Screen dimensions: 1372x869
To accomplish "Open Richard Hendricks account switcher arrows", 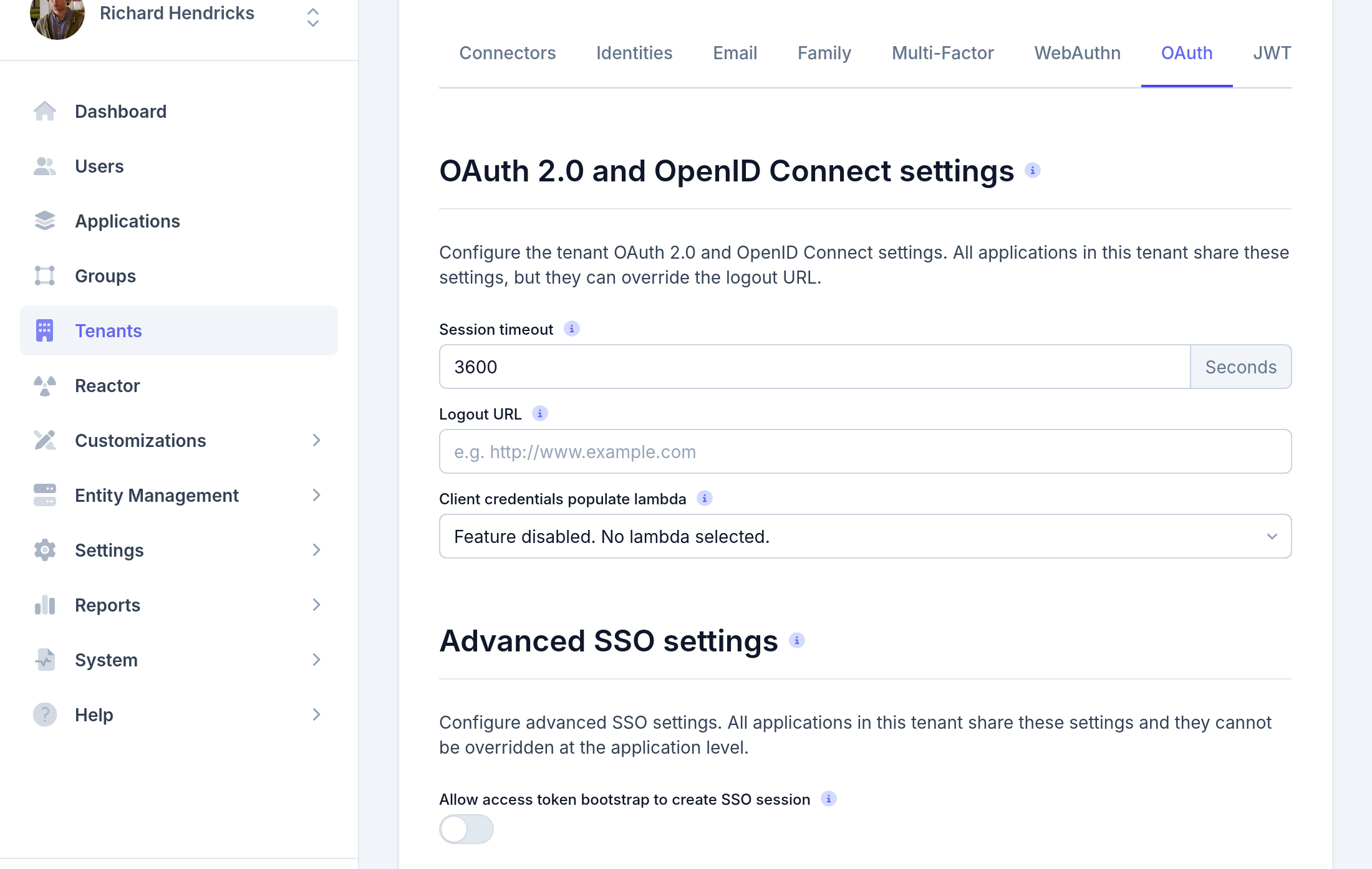I will pyautogui.click(x=313, y=17).
